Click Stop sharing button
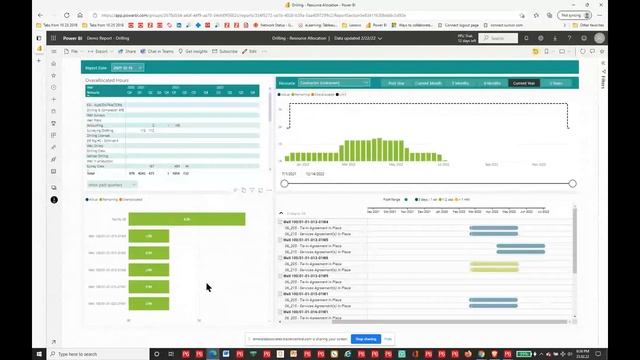Viewport: 640px width, 360px height. (x=366, y=339)
